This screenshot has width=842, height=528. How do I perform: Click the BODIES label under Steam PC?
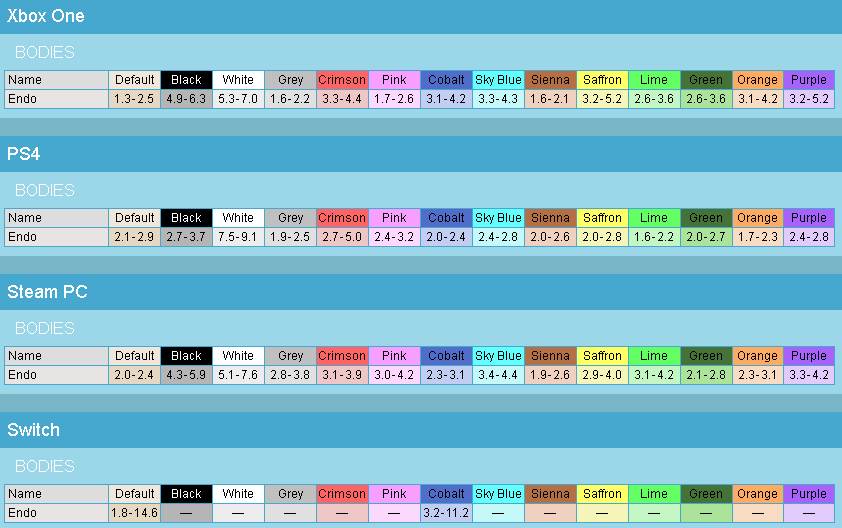coord(45,328)
